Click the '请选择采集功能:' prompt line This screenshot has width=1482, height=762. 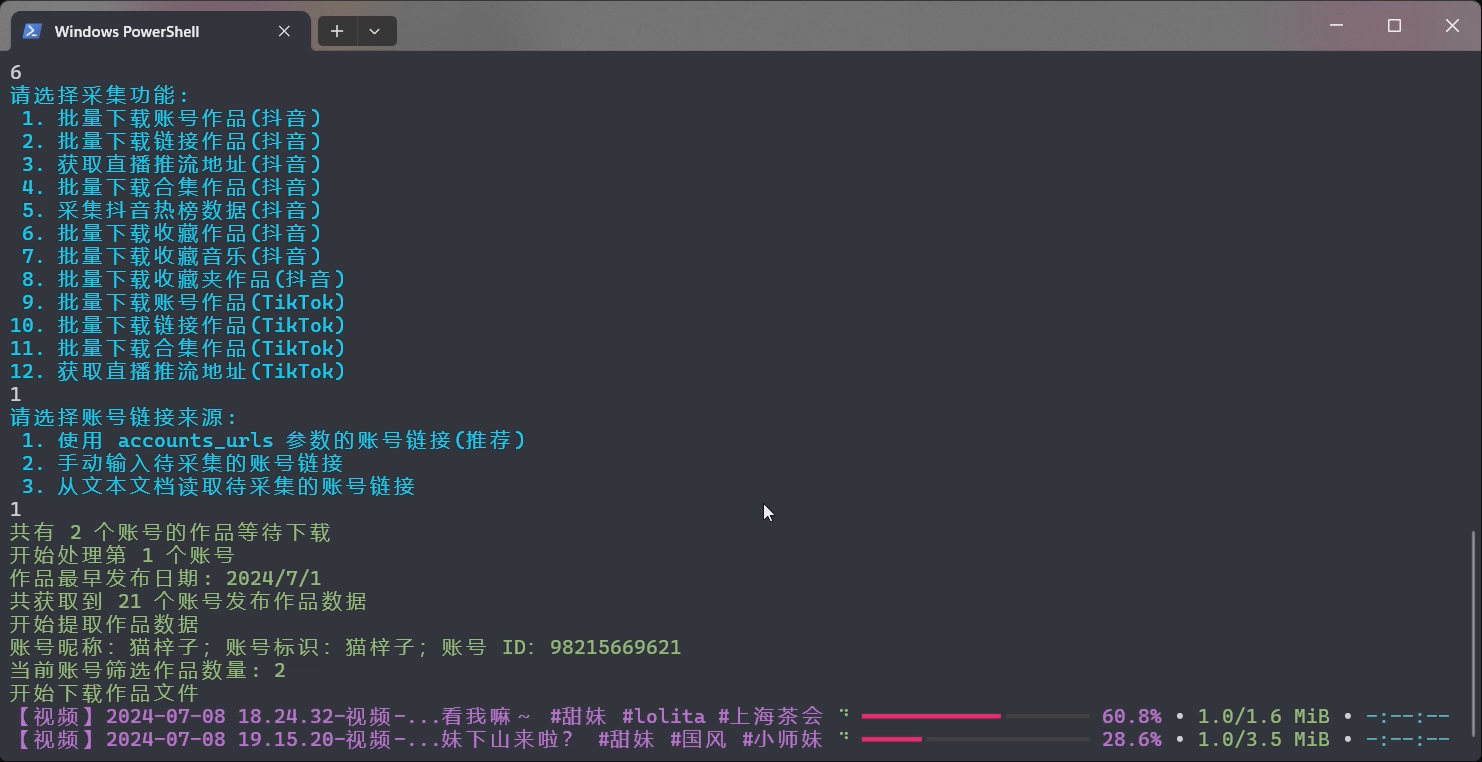click(x=100, y=95)
